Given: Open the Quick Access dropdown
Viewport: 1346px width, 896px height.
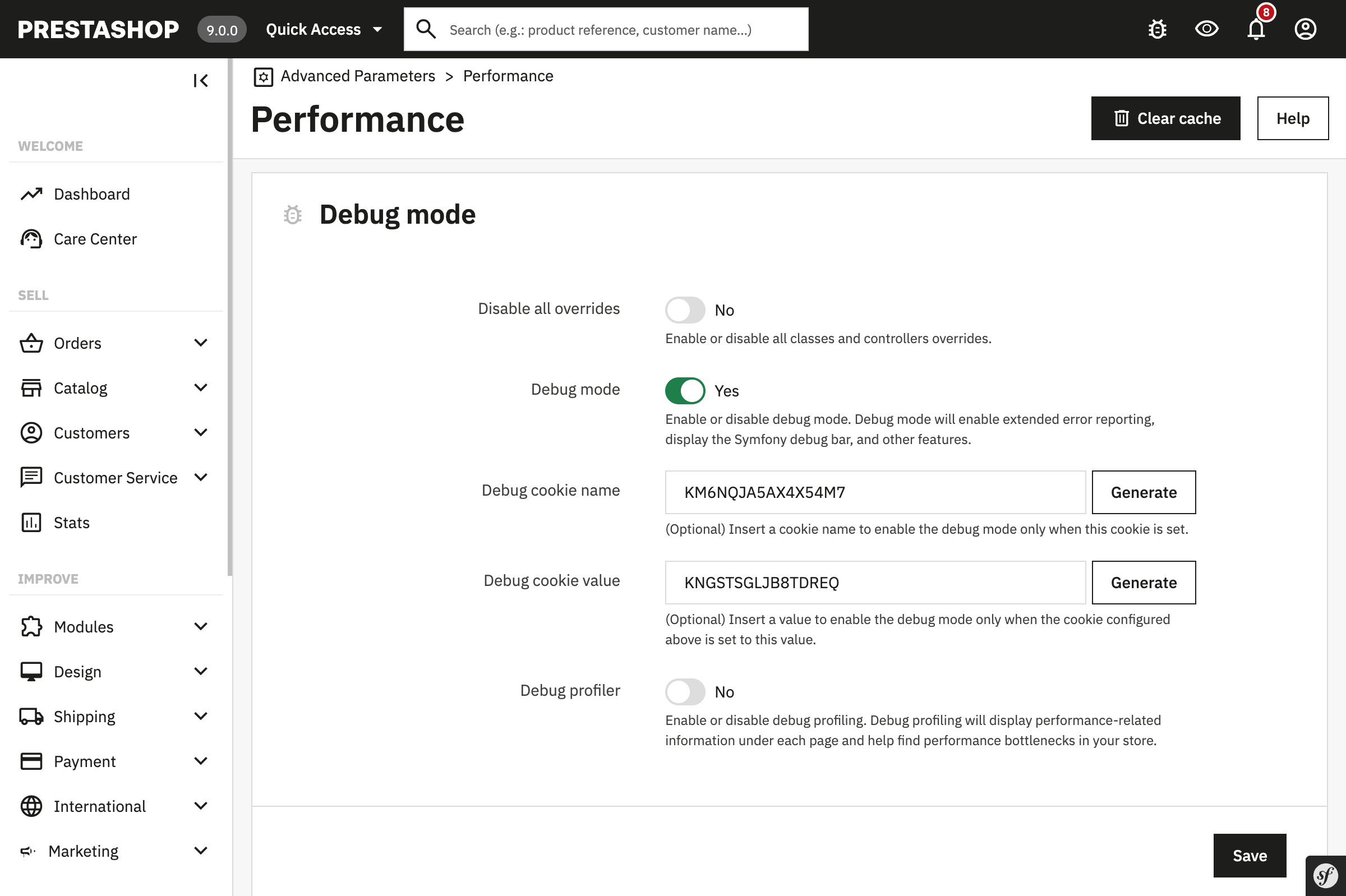Looking at the screenshot, I should (324, 29).
